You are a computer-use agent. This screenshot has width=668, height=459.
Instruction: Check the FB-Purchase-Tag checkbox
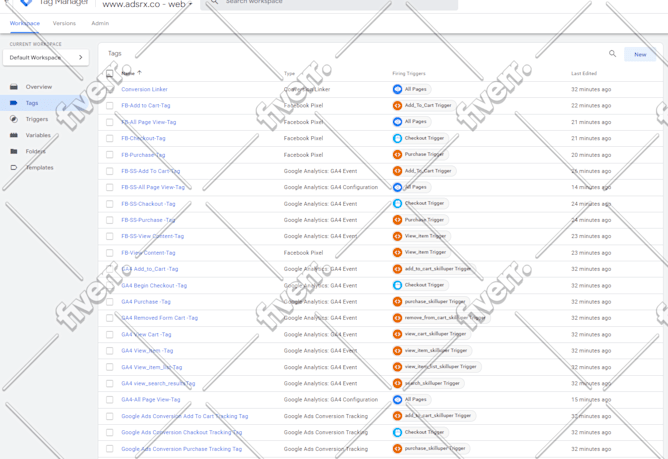(x=109, y=154)
